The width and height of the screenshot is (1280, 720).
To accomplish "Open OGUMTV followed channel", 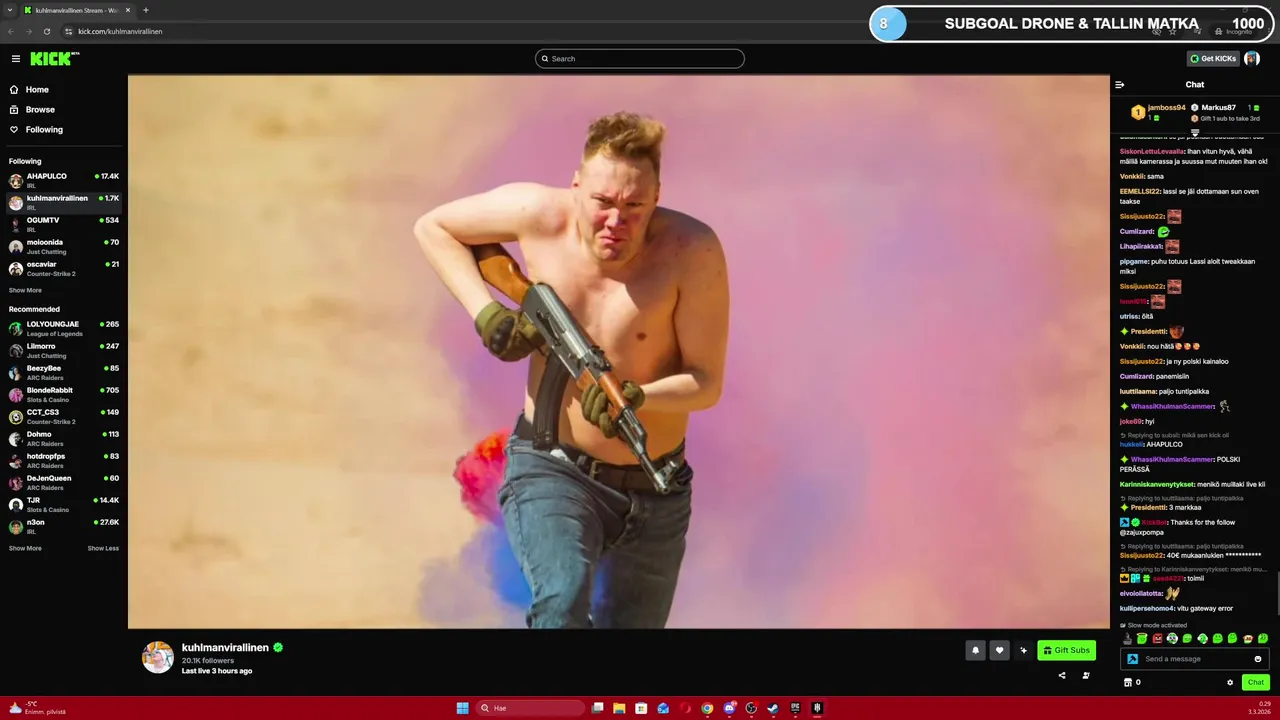I will pos(64,224).
